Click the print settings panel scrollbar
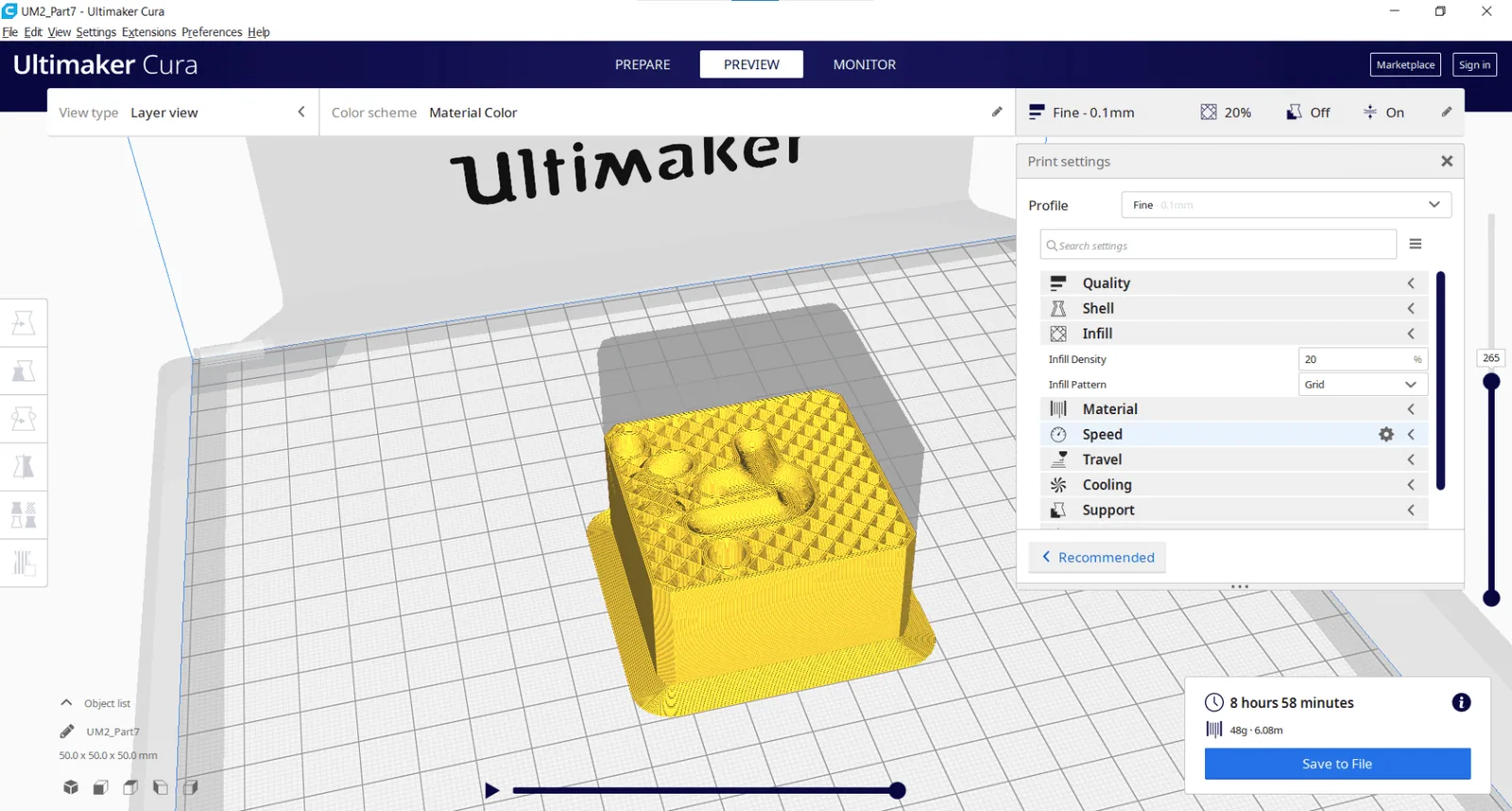 (x=1440, y=381)
